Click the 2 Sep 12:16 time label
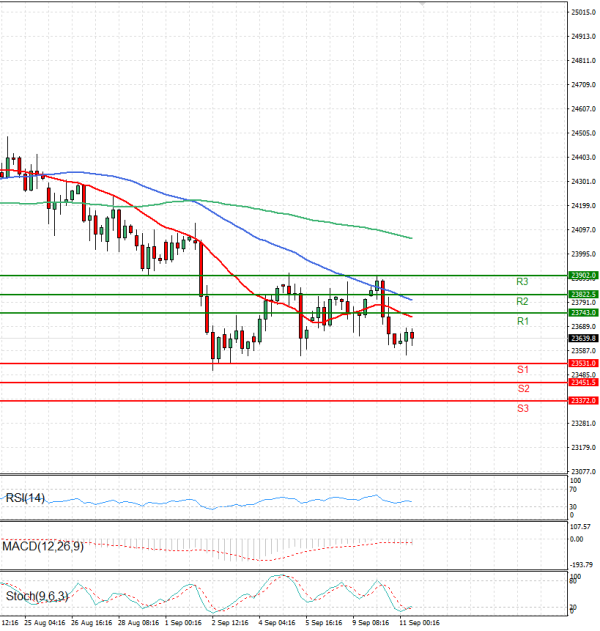Screen dimensions: 600x631 click(230, 623)
